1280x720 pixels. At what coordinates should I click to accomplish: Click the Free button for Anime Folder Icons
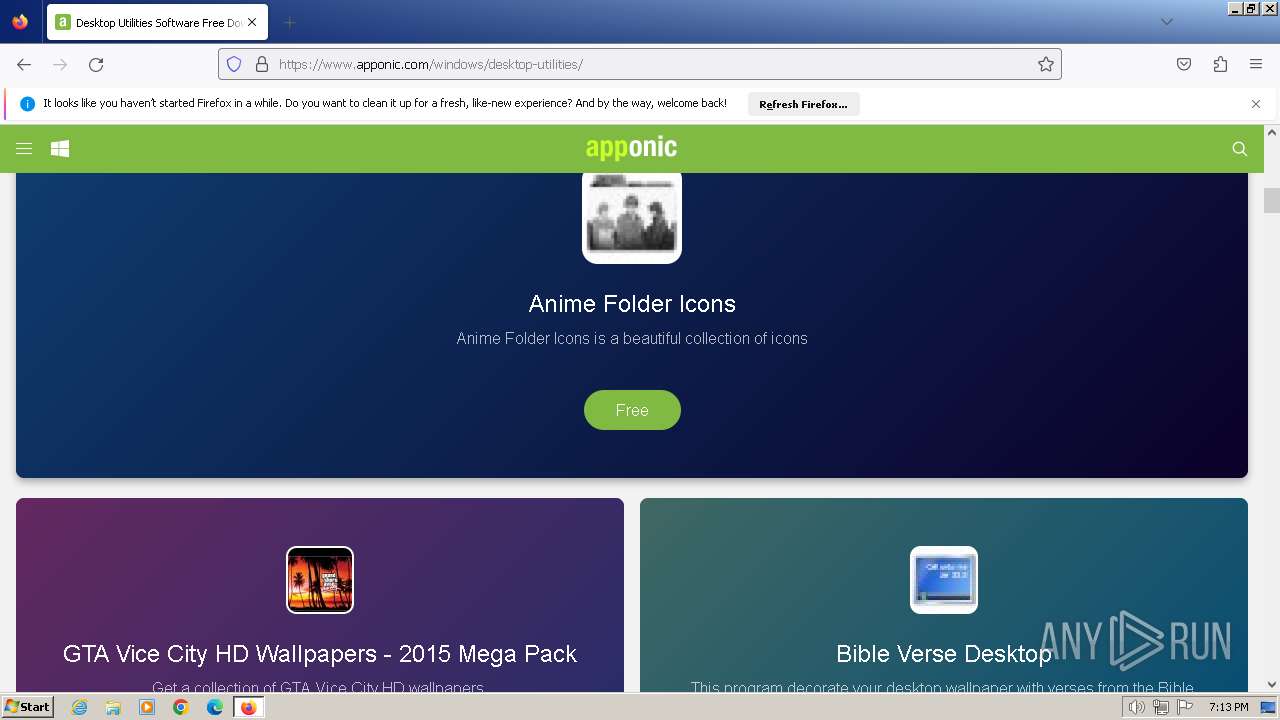coord(632,410)
